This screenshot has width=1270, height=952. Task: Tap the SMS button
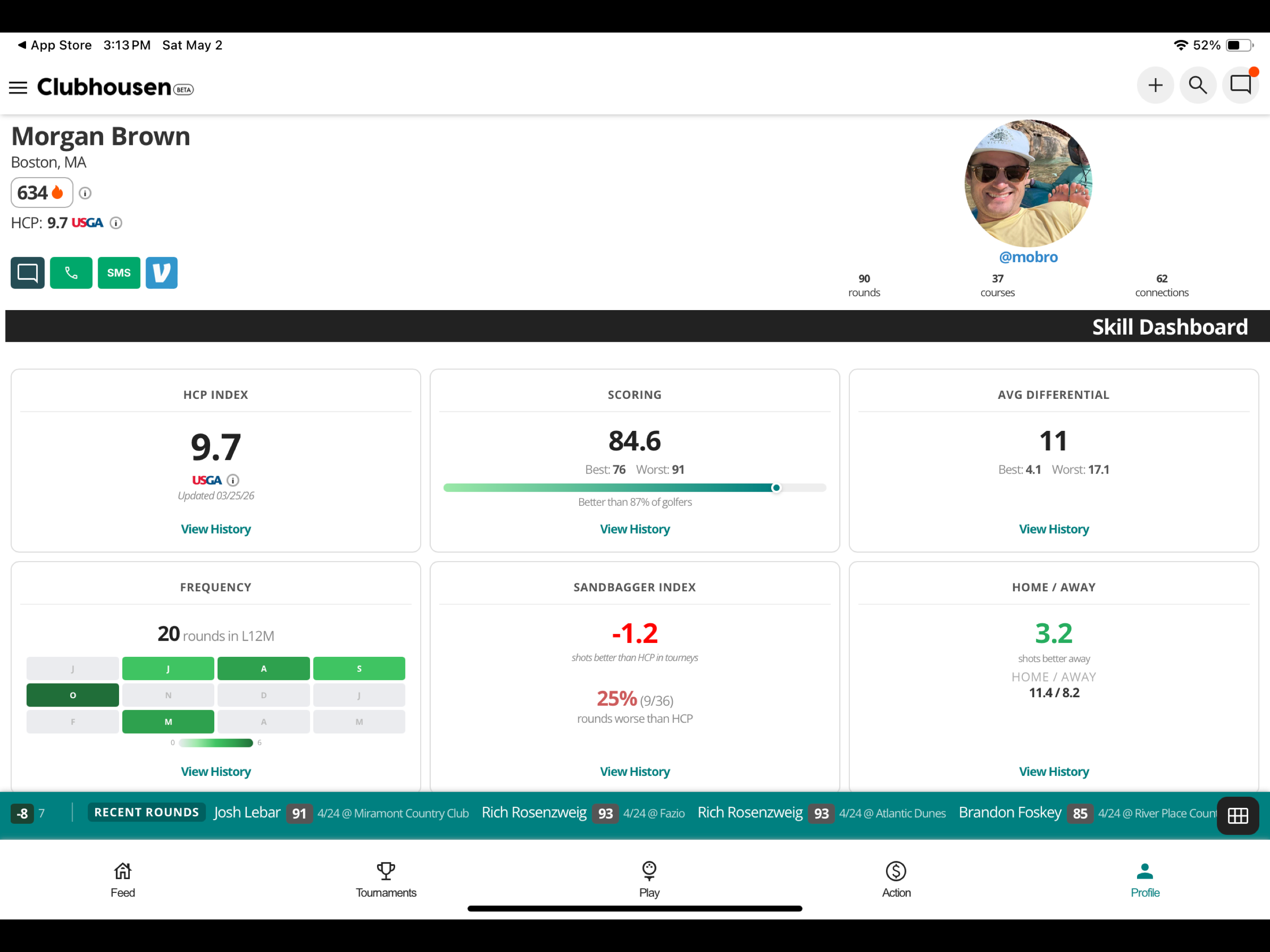coord(119,273)
